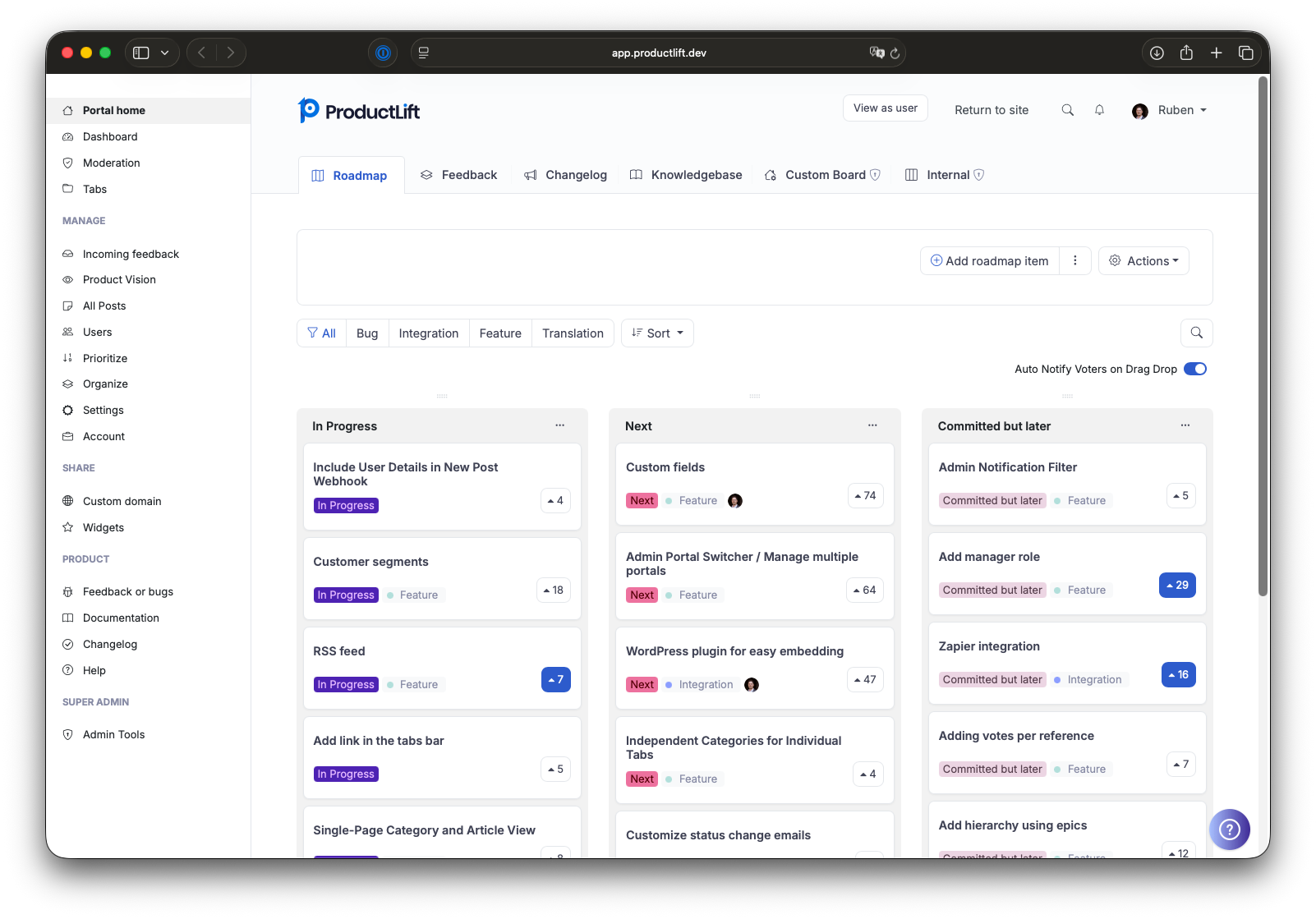Open Next column options menu
The image size is (1316, 919).
tap(872, 425)
